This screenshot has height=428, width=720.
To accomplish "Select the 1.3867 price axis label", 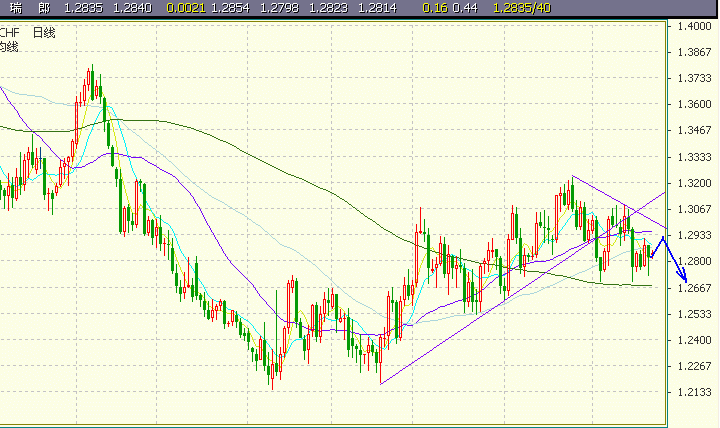I will (x=694, y=52).
